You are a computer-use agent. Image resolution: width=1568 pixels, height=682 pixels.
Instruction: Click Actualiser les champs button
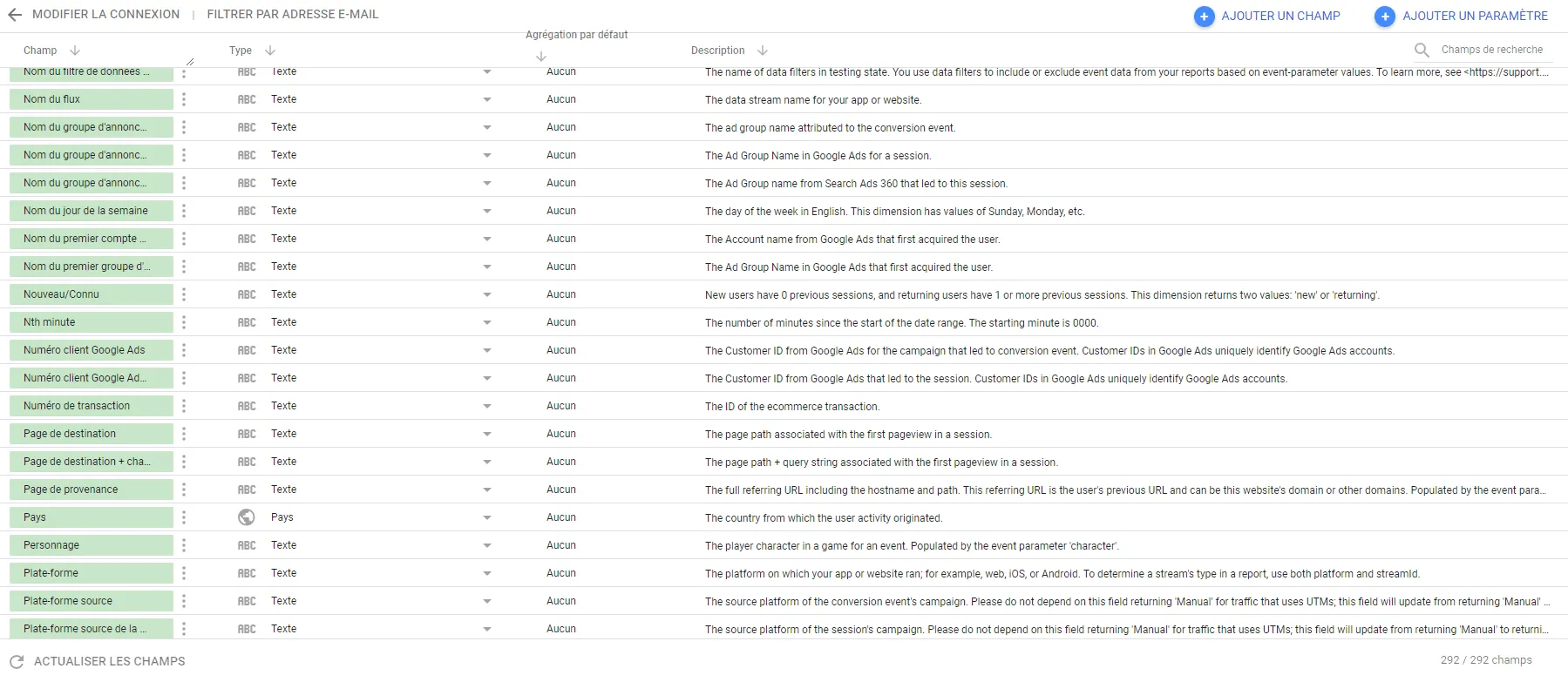click(98, 662)
